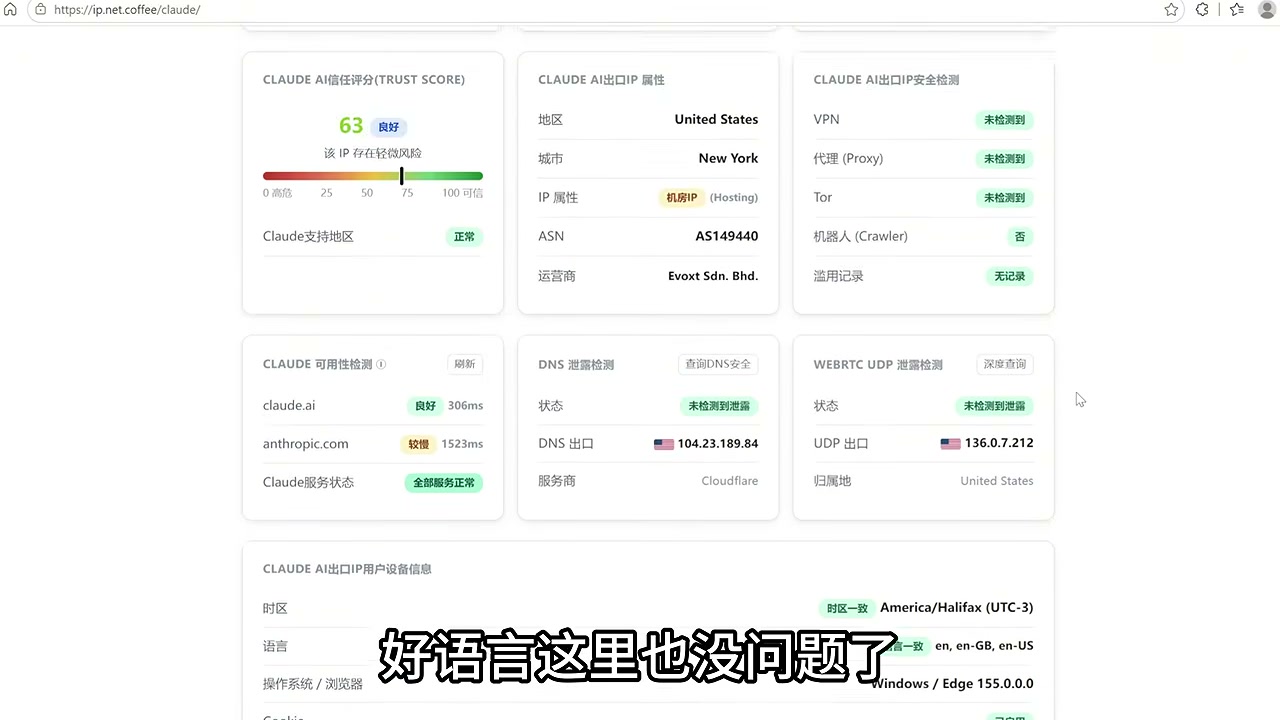Click the 时区一致 badge
The height and width of the screenshot is (720, 1280).
[x=847, y=608]
